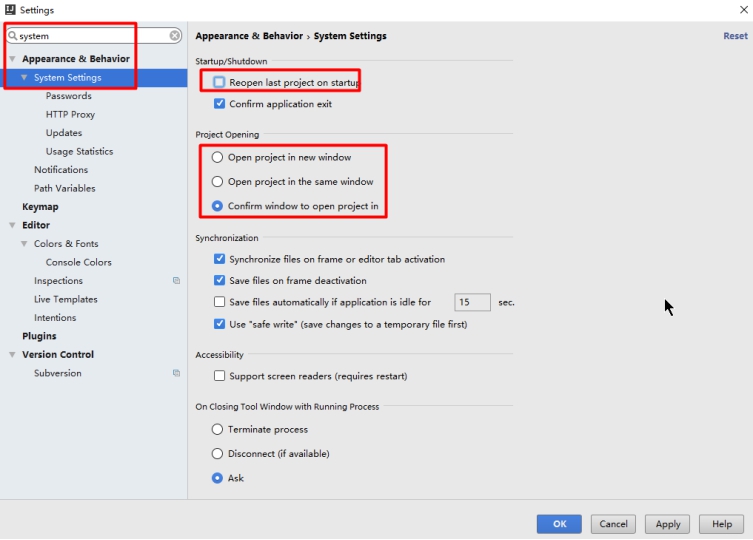Viewport: 753px width, 540px height.
Task: Enable Save files automatically if idle
Action: pos(219,302)
